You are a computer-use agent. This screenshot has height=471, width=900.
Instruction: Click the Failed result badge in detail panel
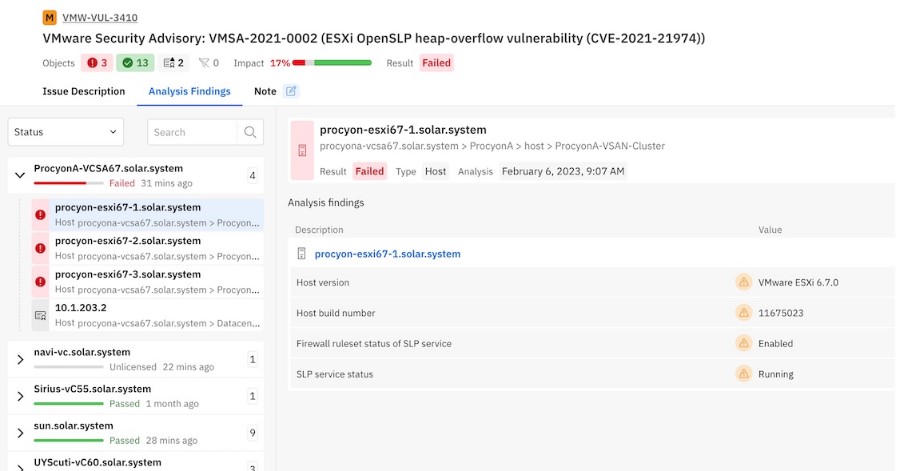369,171
